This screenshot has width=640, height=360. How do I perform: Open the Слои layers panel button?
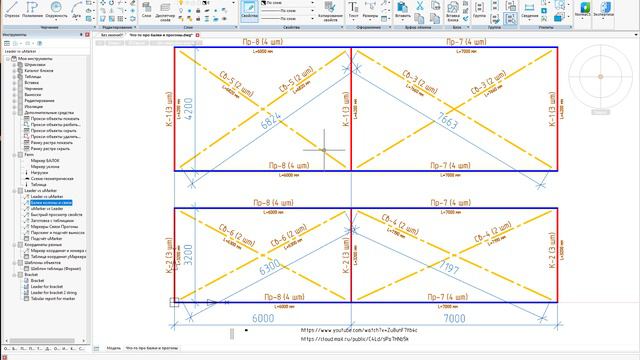pyautogui.click(x=147, y=10)
